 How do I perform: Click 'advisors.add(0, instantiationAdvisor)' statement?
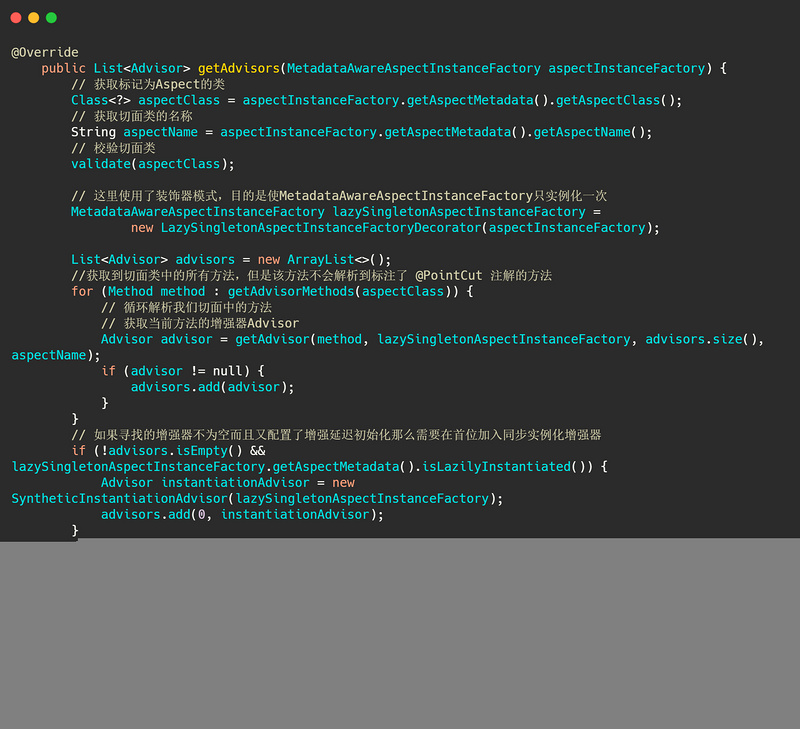click(x=242, y=515)
